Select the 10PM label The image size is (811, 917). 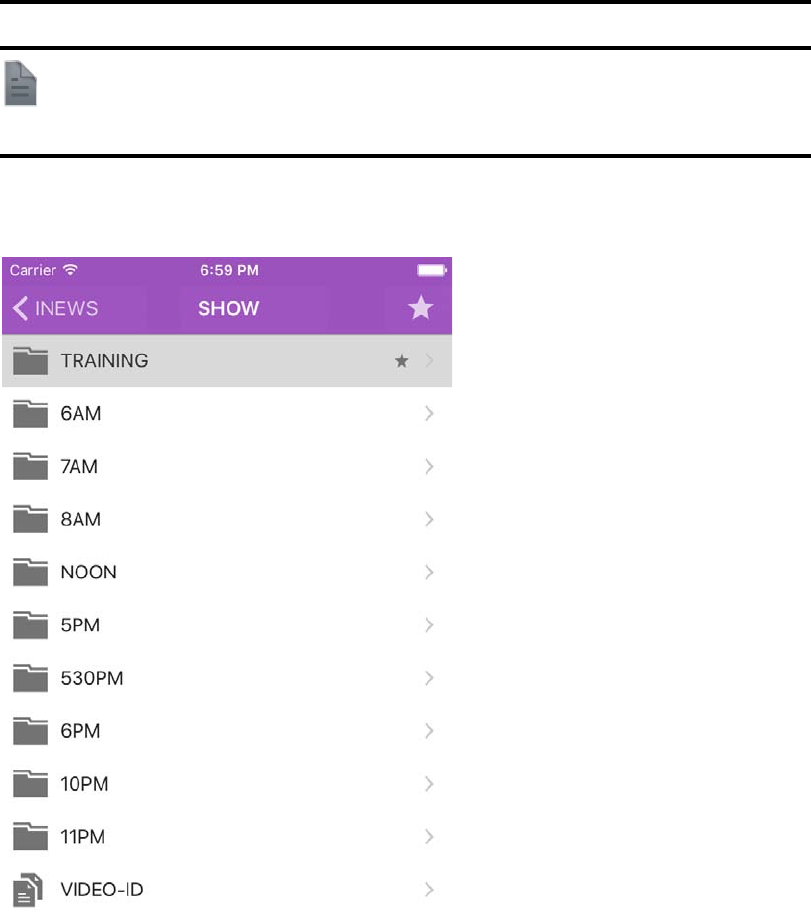click(x=84, y=784)
